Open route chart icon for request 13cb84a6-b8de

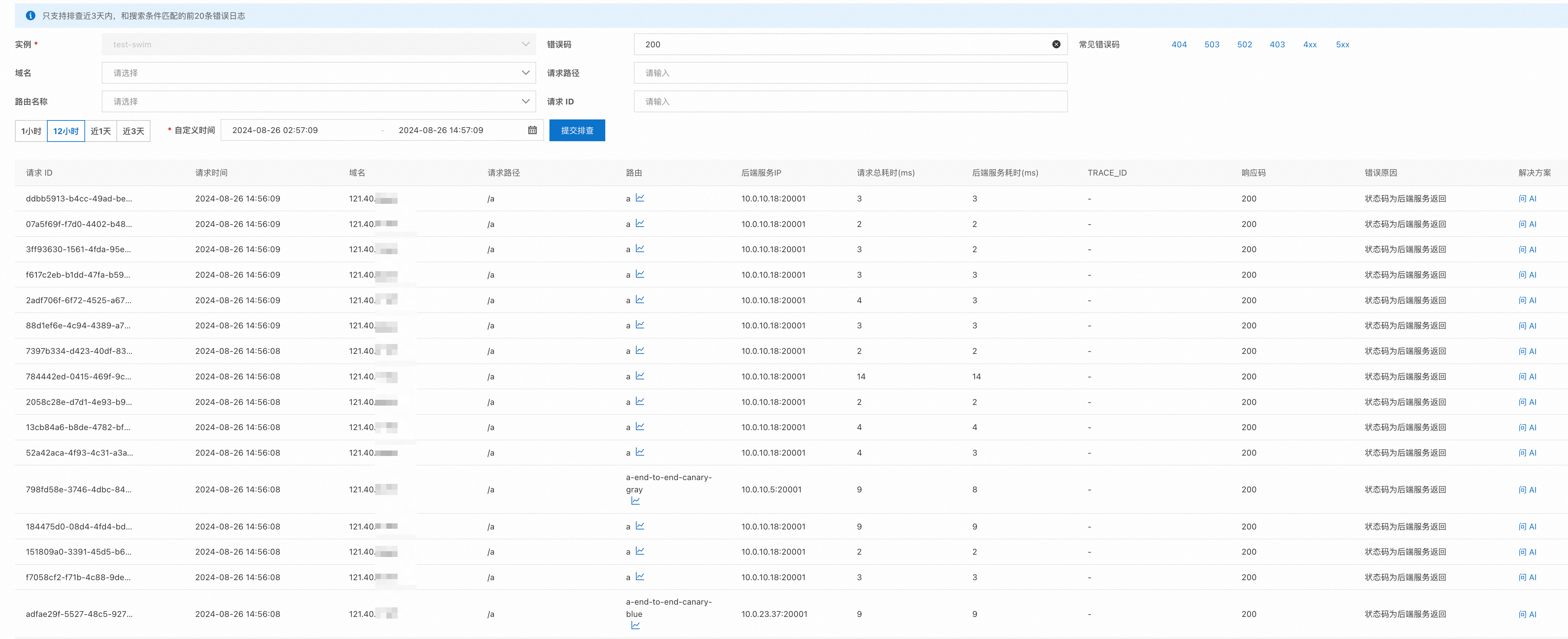coord(640,427)
